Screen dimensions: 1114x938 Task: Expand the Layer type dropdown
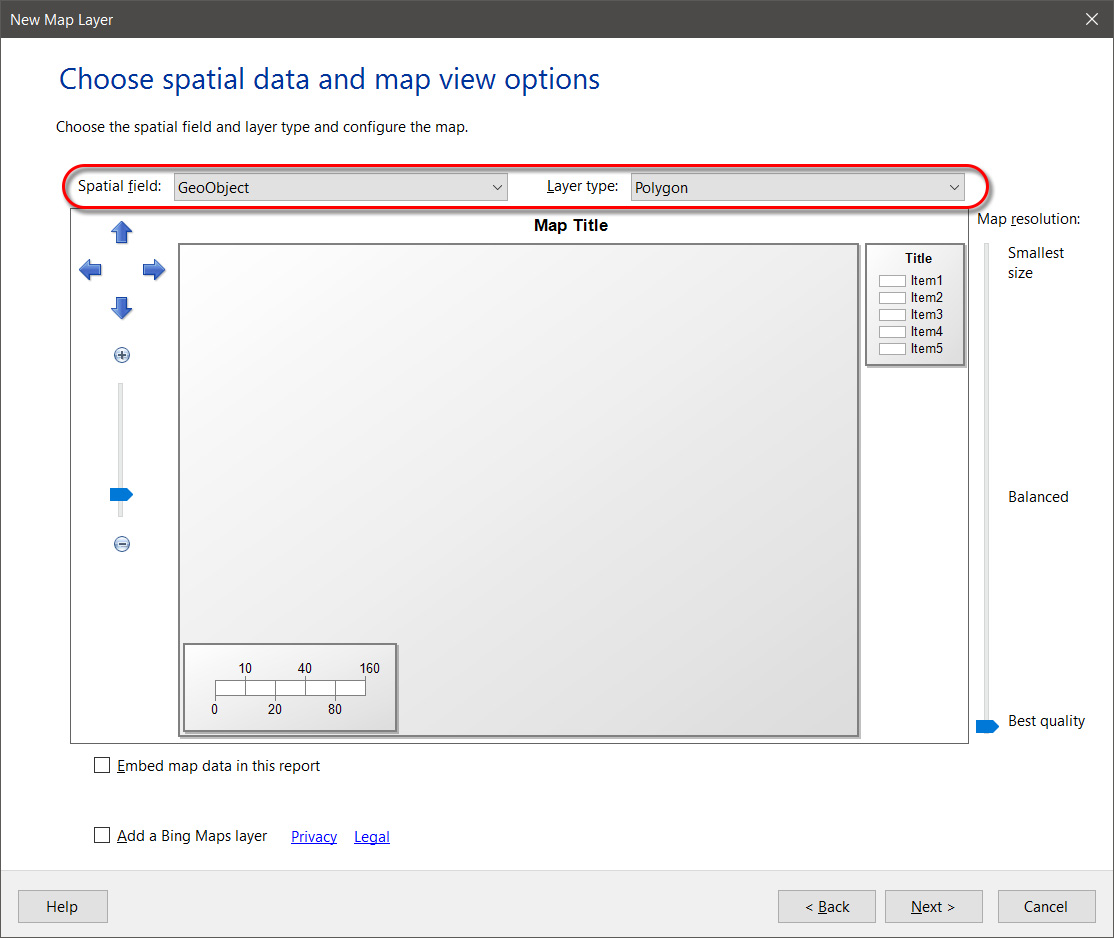[x=797, y=187]
